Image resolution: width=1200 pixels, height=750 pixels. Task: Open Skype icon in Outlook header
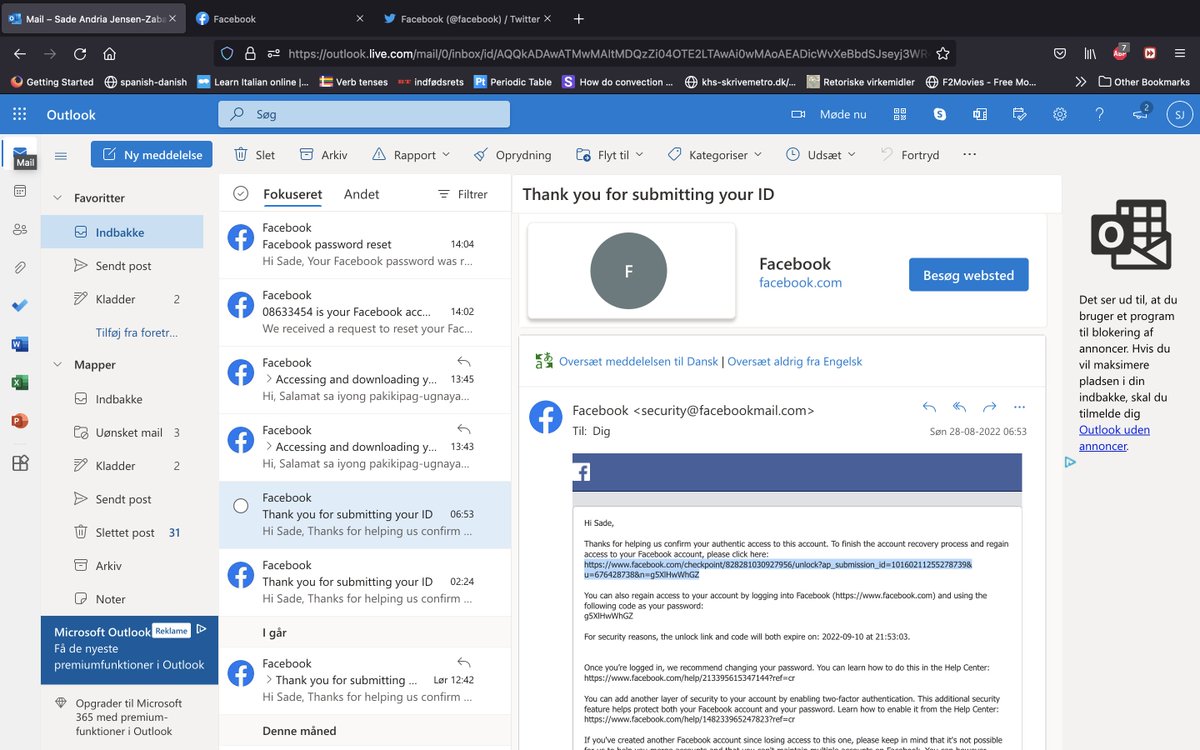click(x=940, y=114)
